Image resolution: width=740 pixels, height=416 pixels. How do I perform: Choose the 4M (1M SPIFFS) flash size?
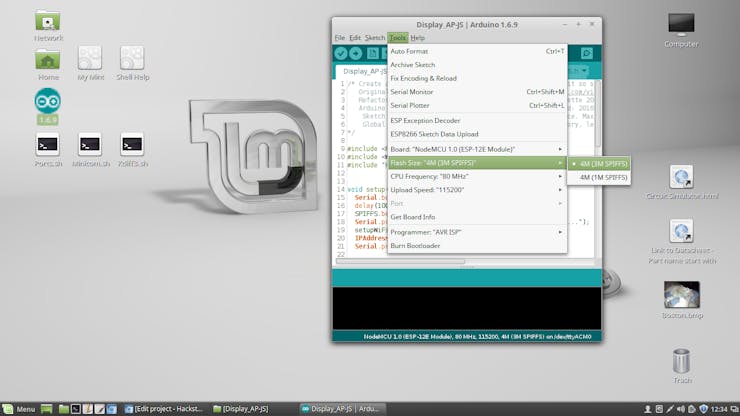click(x=603, y=177)
